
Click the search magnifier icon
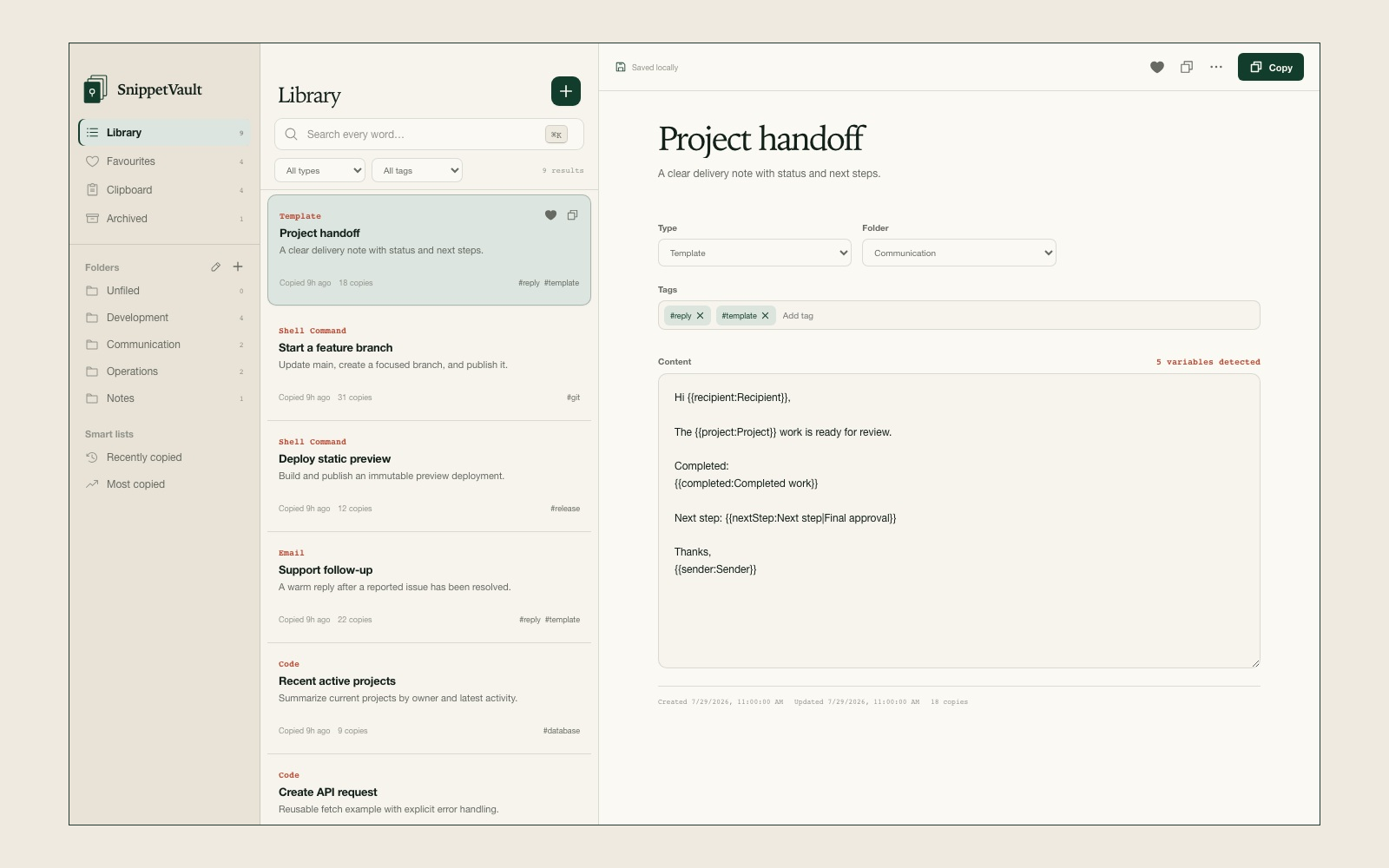click(x=292, y=134)
